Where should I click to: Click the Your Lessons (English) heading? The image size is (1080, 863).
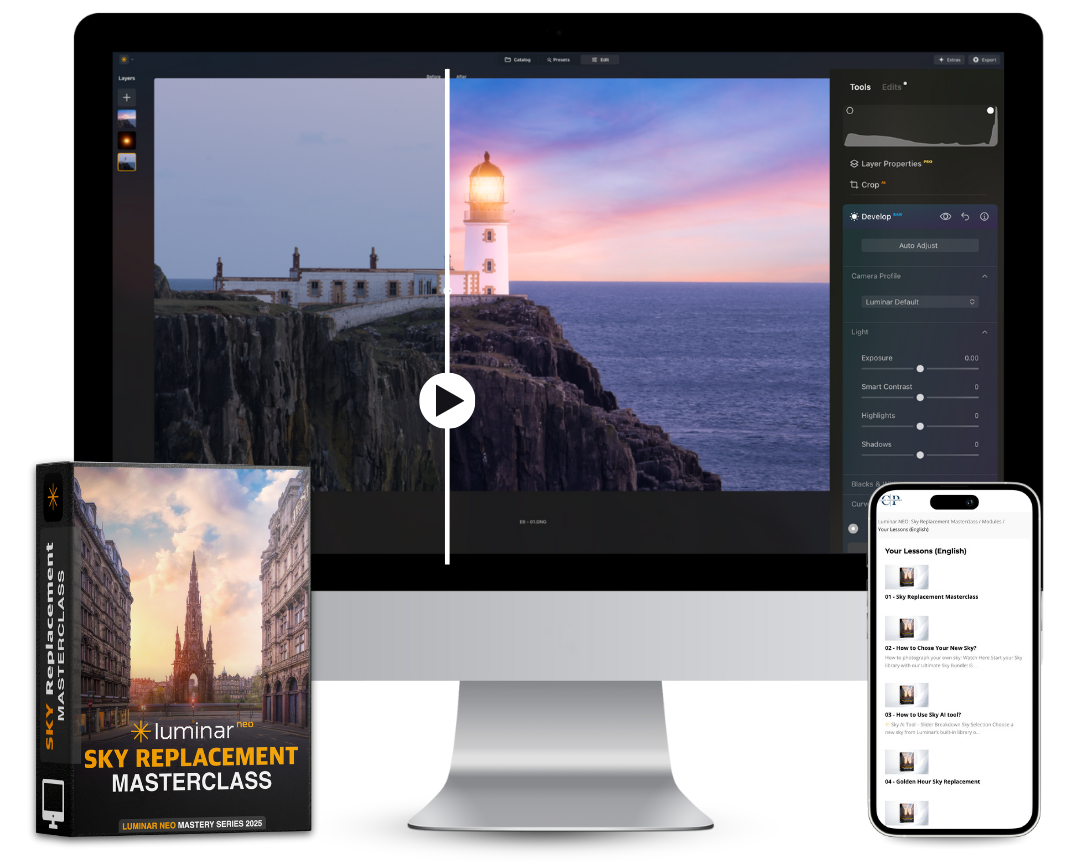click(x=925, y=551)
